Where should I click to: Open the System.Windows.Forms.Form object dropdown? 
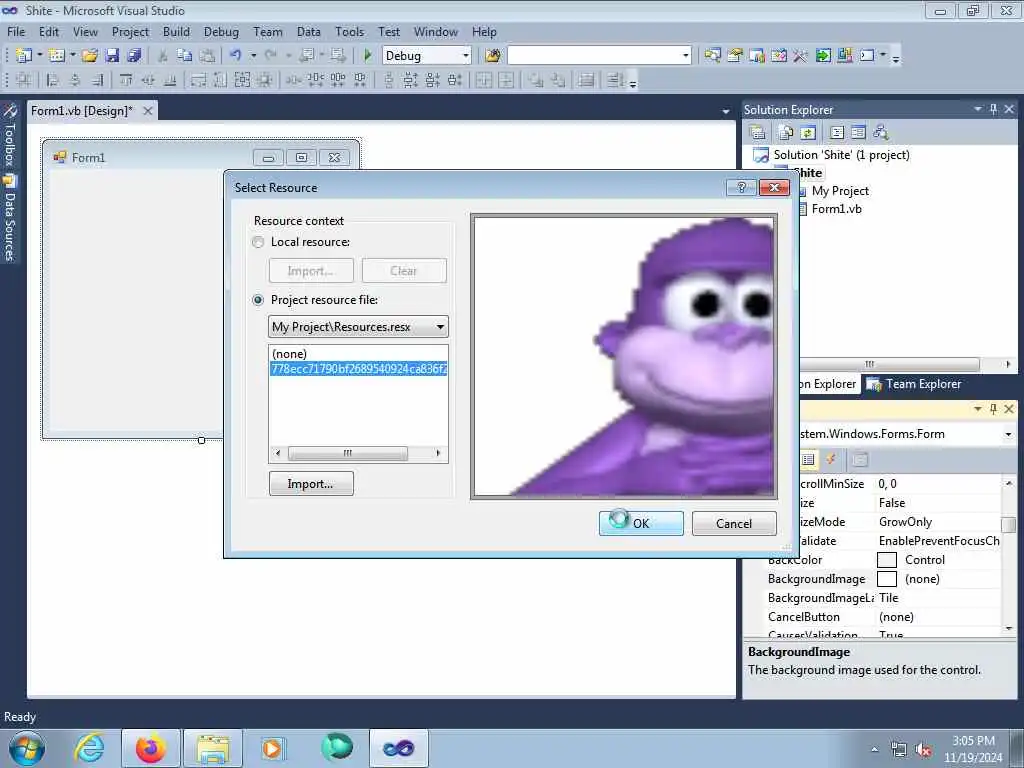pyautogui.click(x=1008, y=434)
